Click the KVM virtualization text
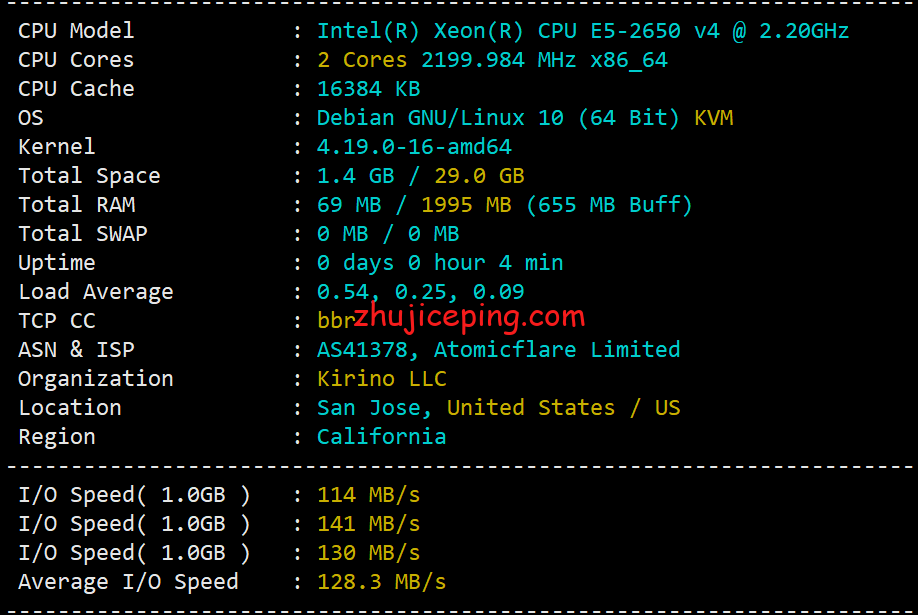 714,118
